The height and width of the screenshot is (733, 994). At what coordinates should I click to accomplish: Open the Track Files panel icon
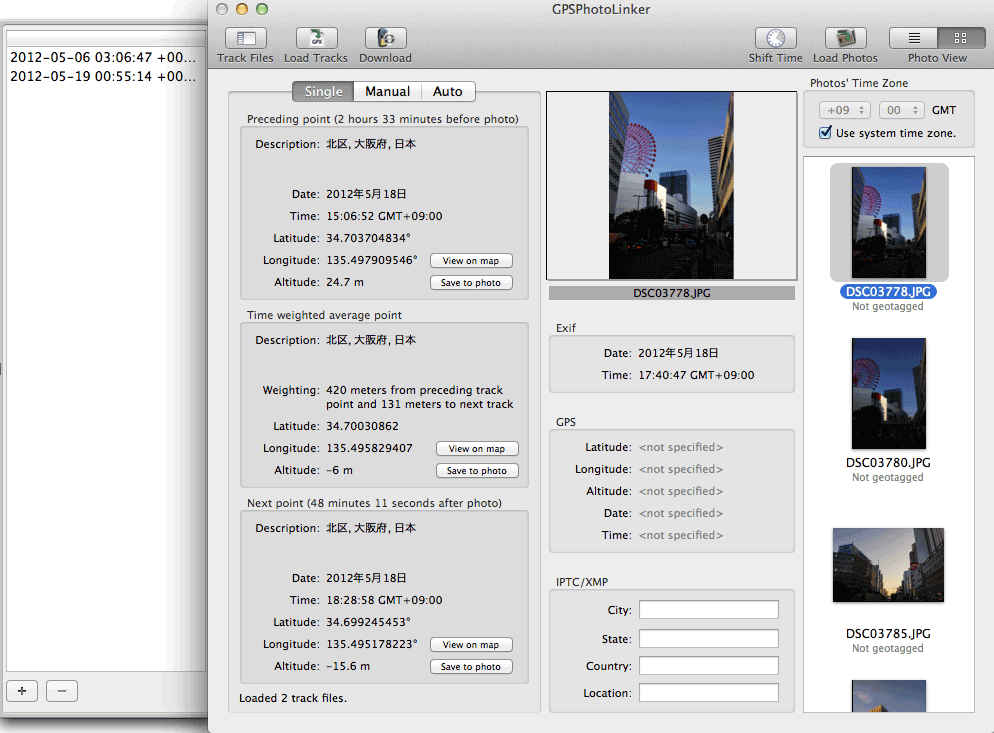point(245,39)
